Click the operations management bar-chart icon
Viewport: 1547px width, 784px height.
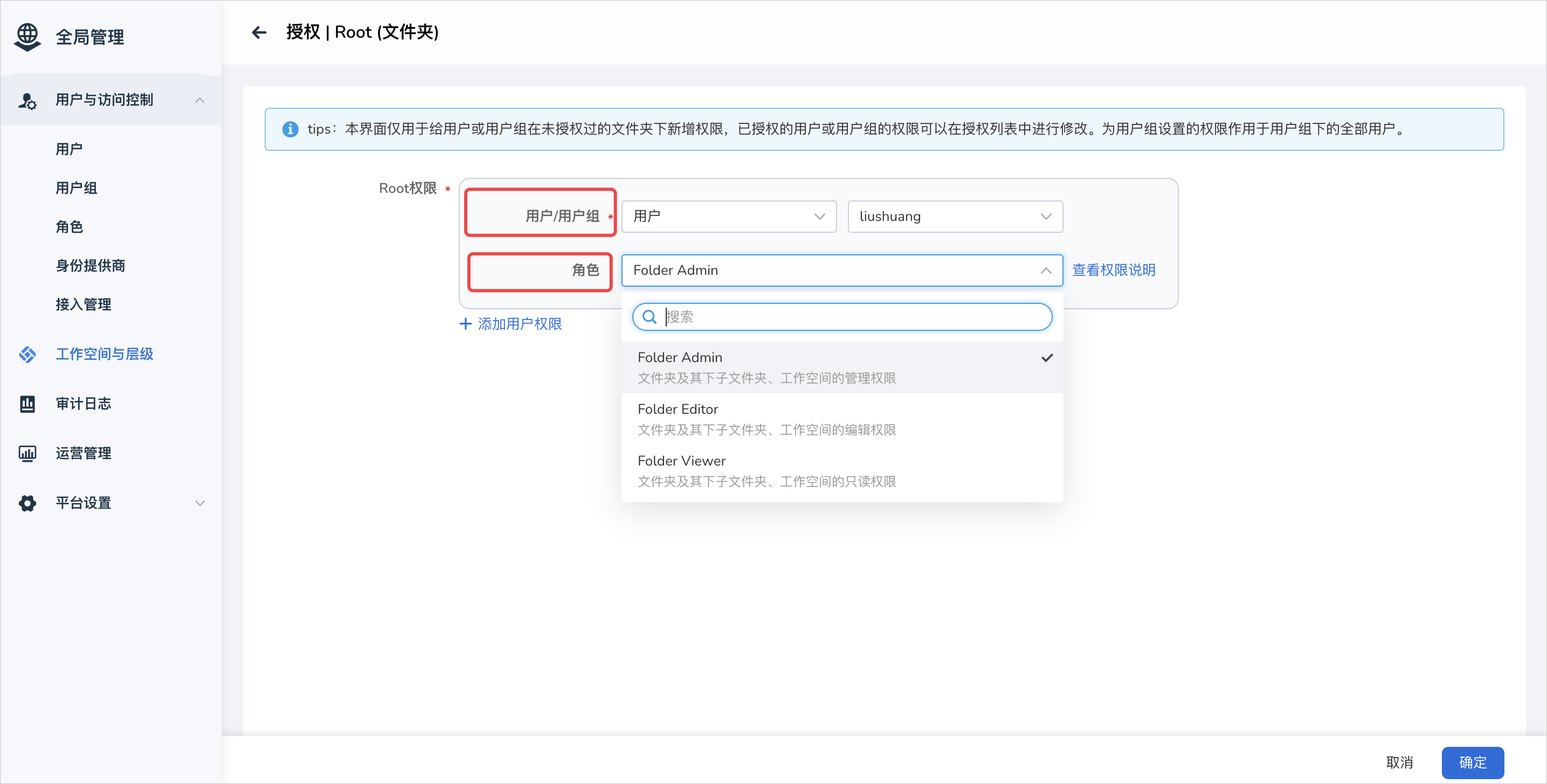click(27, 453)
